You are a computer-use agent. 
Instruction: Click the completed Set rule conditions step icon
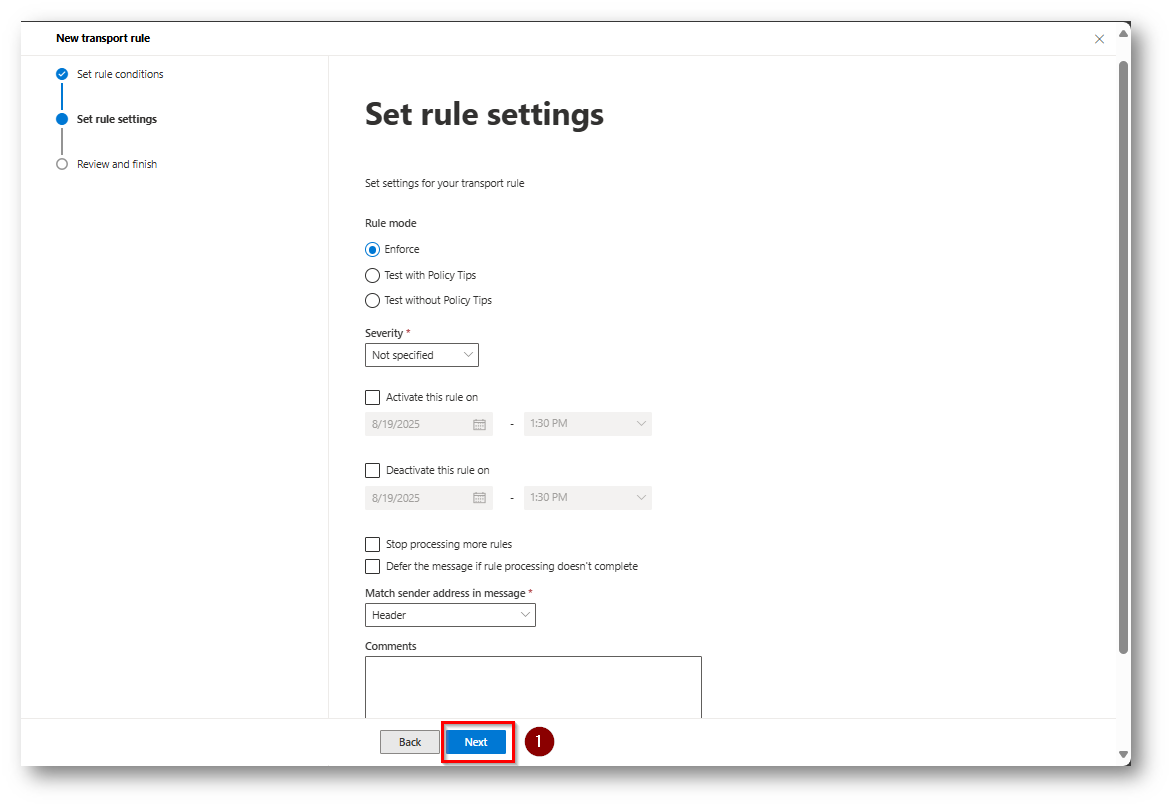click(x=62, y=74)
